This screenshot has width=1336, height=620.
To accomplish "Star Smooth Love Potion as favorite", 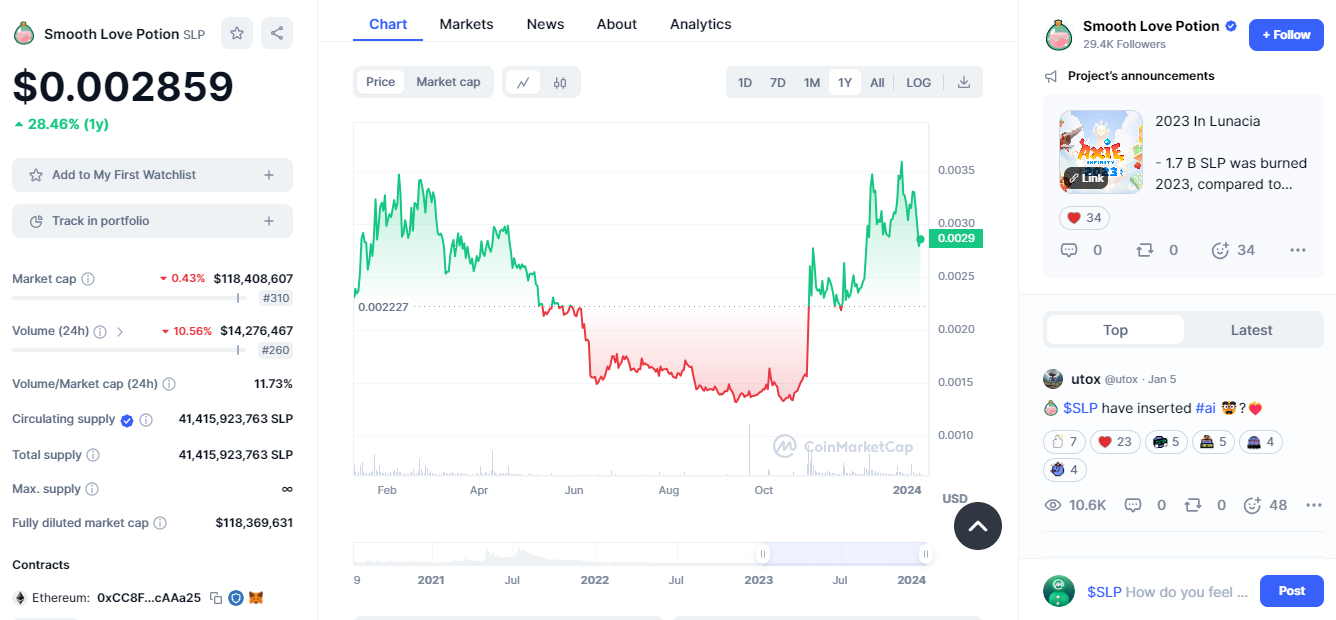I will pyautogui.click(x=237, y=33).
